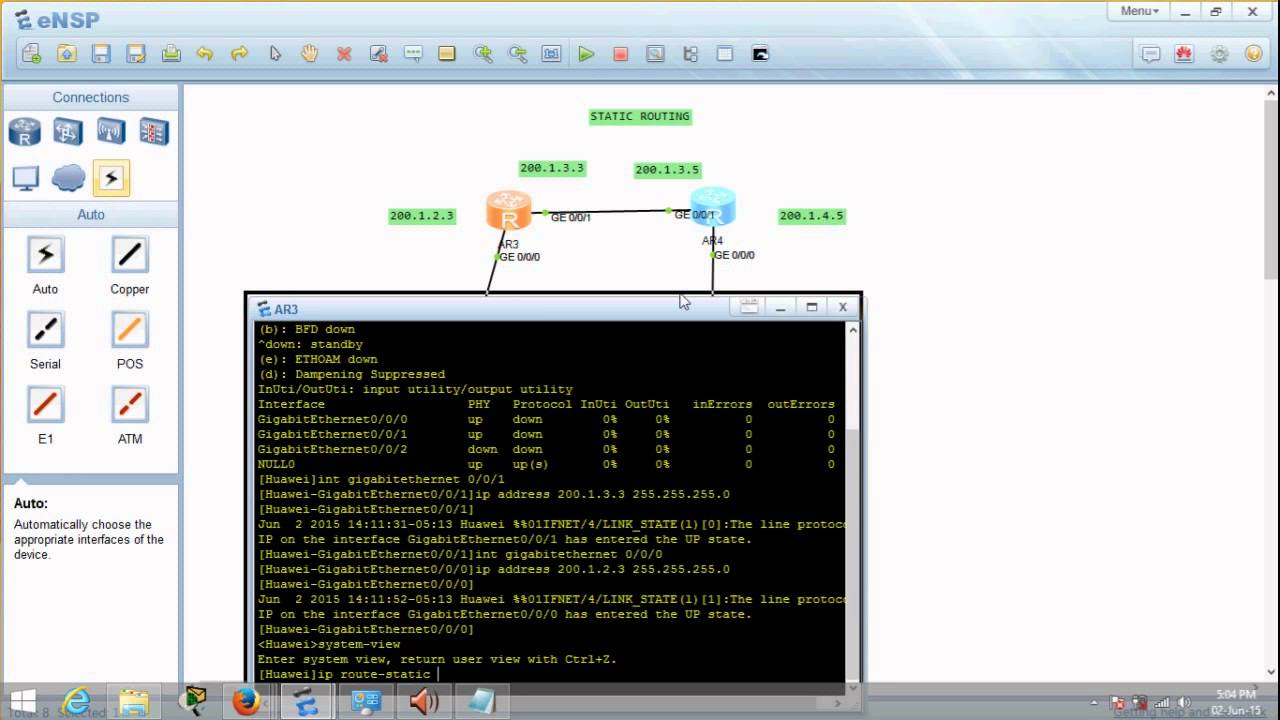Select the pointer arrow tool
The width and height of the screenshot is (1280, 720).
pos(275,54)
